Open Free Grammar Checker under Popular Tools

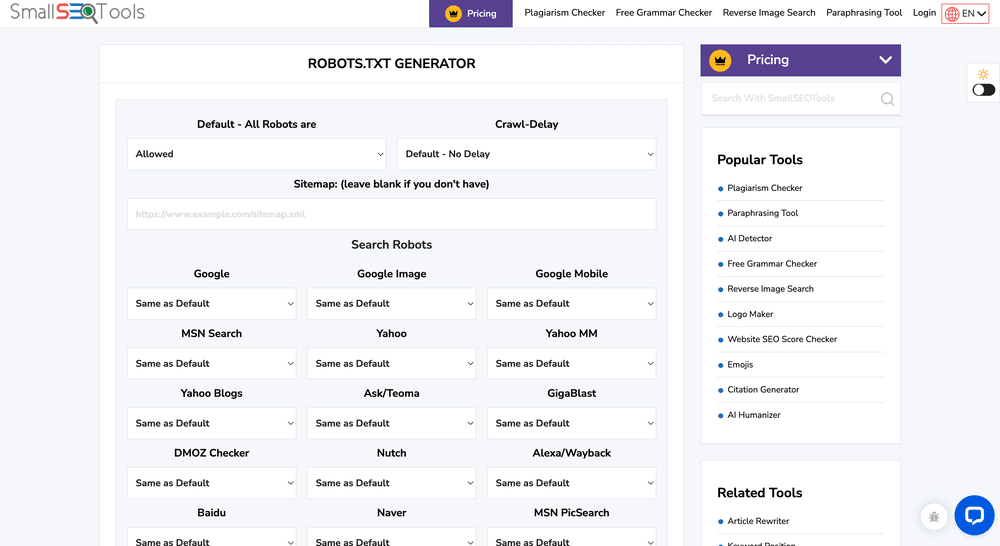coord(772,263)
